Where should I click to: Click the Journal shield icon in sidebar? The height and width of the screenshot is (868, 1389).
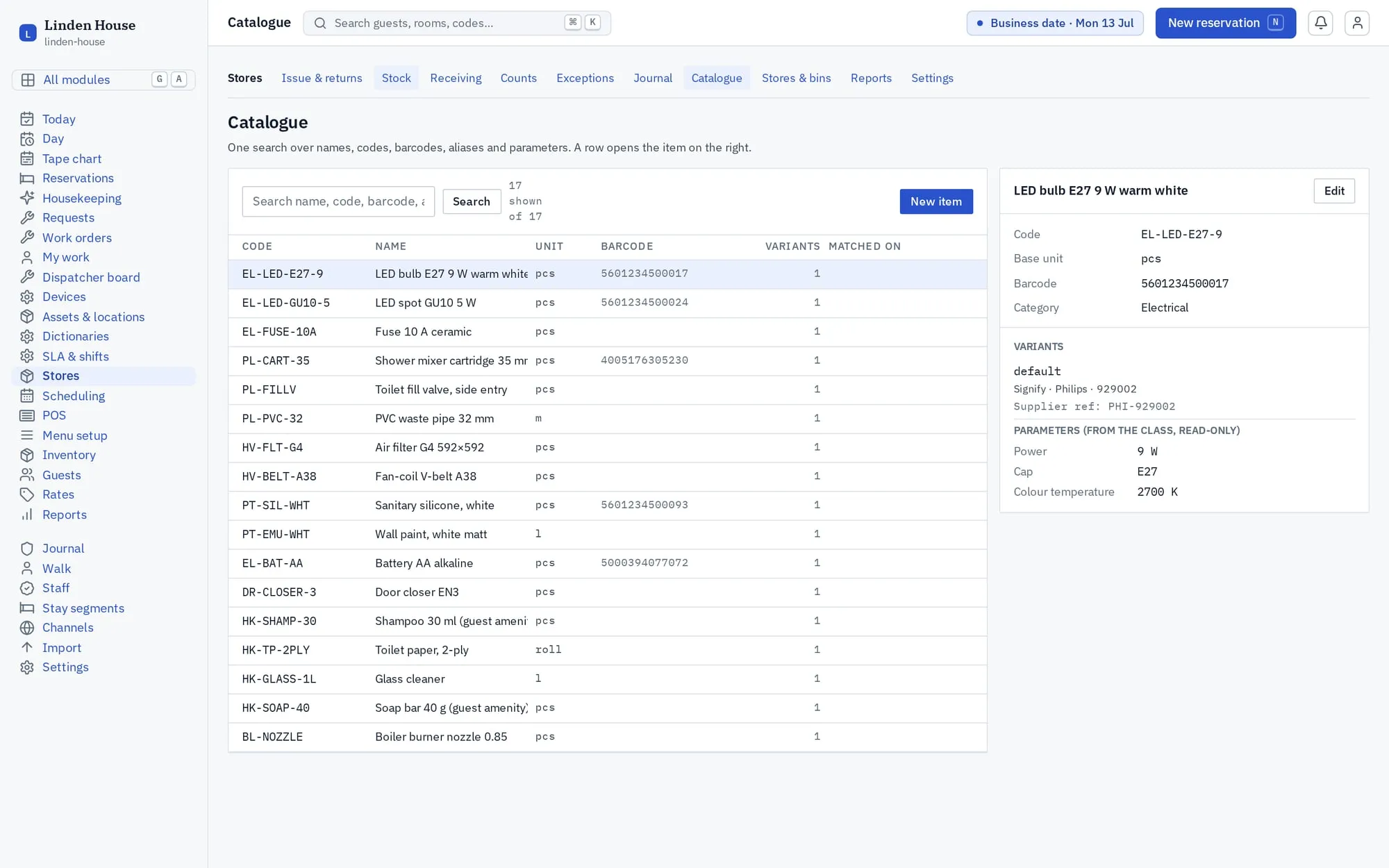[27, 549]
